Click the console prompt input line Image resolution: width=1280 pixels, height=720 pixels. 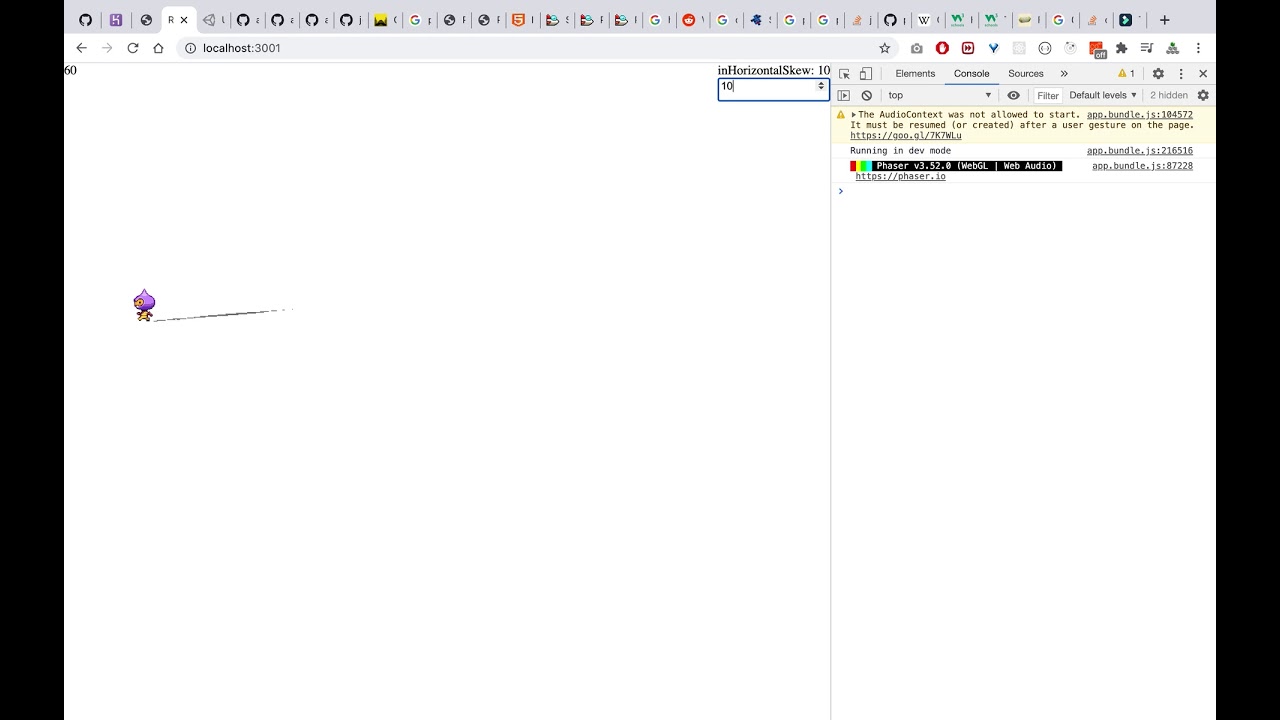tap(1023, 191)
